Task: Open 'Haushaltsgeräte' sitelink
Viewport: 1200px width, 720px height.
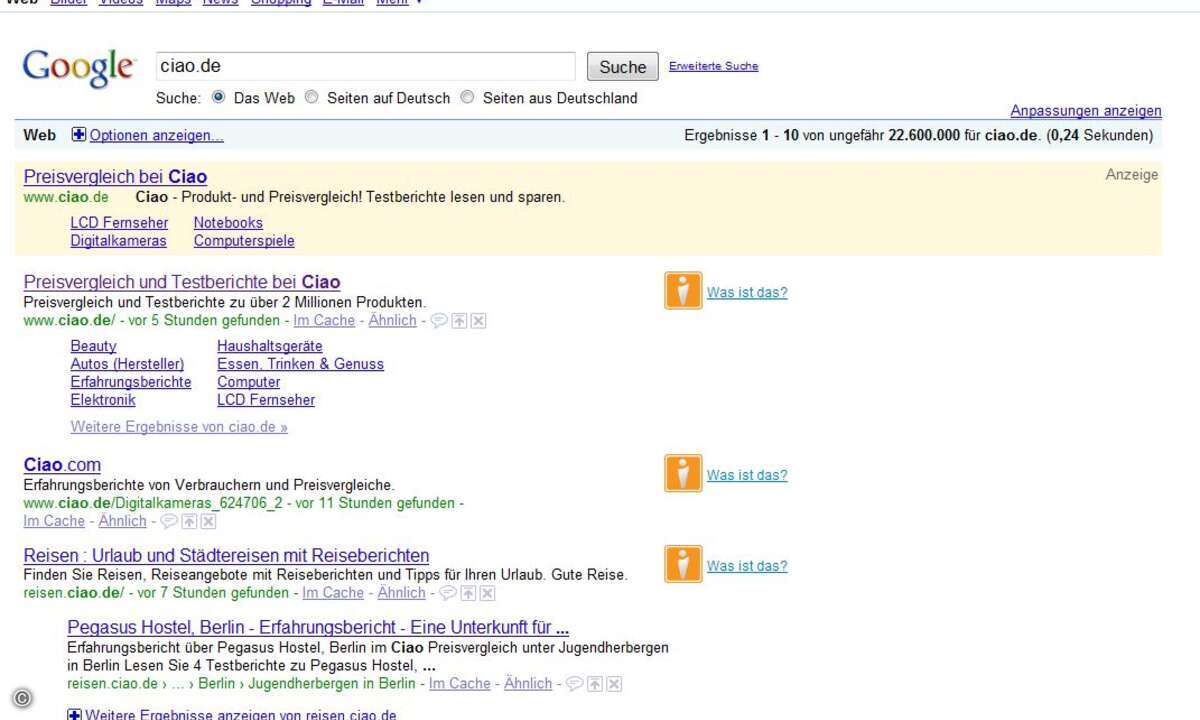Action: click(x=270, y=346)
